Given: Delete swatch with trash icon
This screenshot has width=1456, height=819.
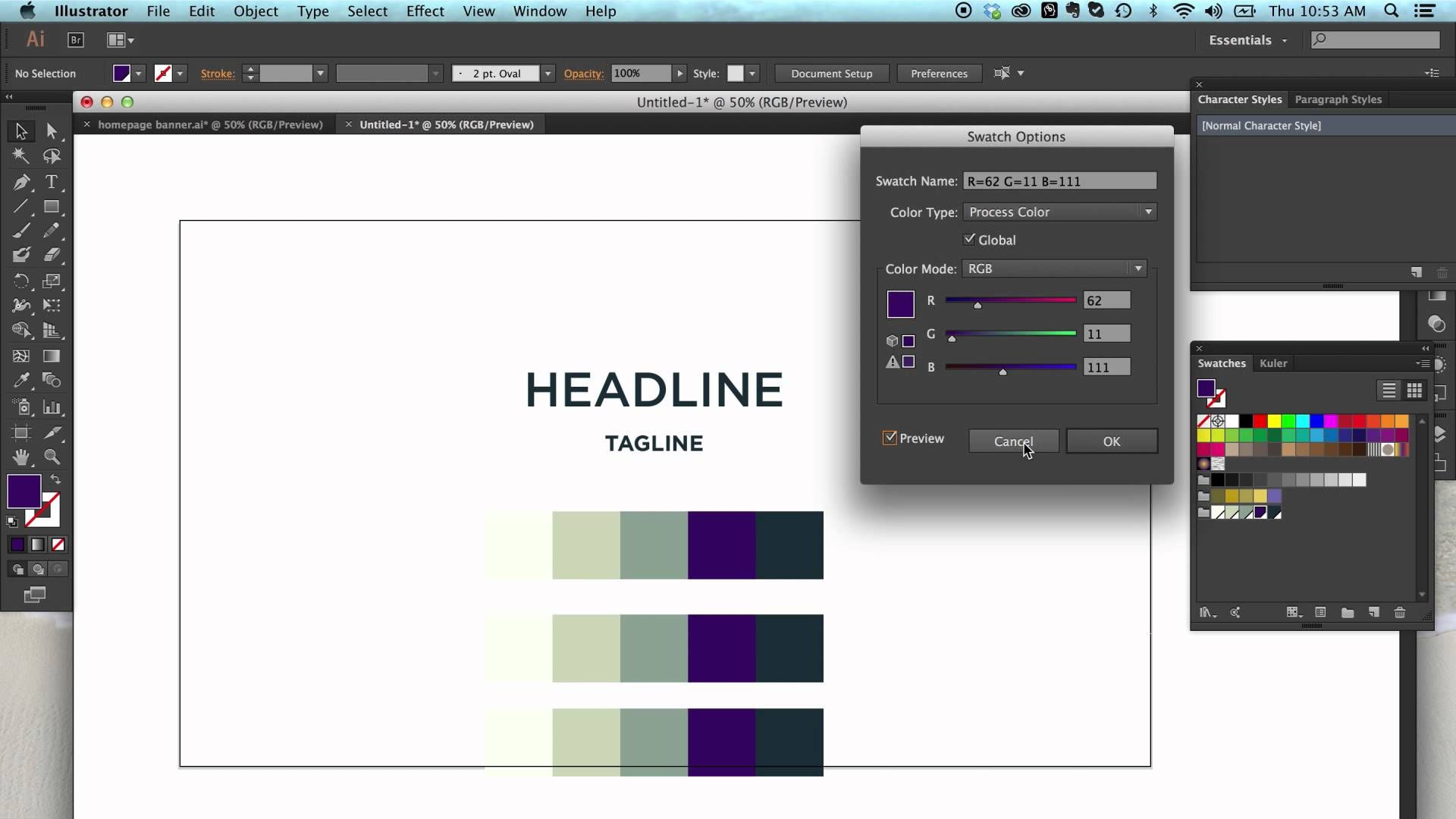Looking at the screenshot, I should point(1400,612).
